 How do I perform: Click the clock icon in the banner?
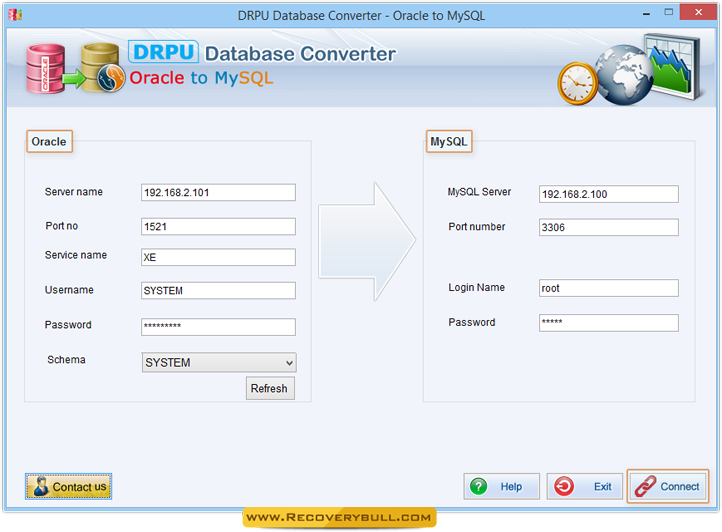coord(577,84)
